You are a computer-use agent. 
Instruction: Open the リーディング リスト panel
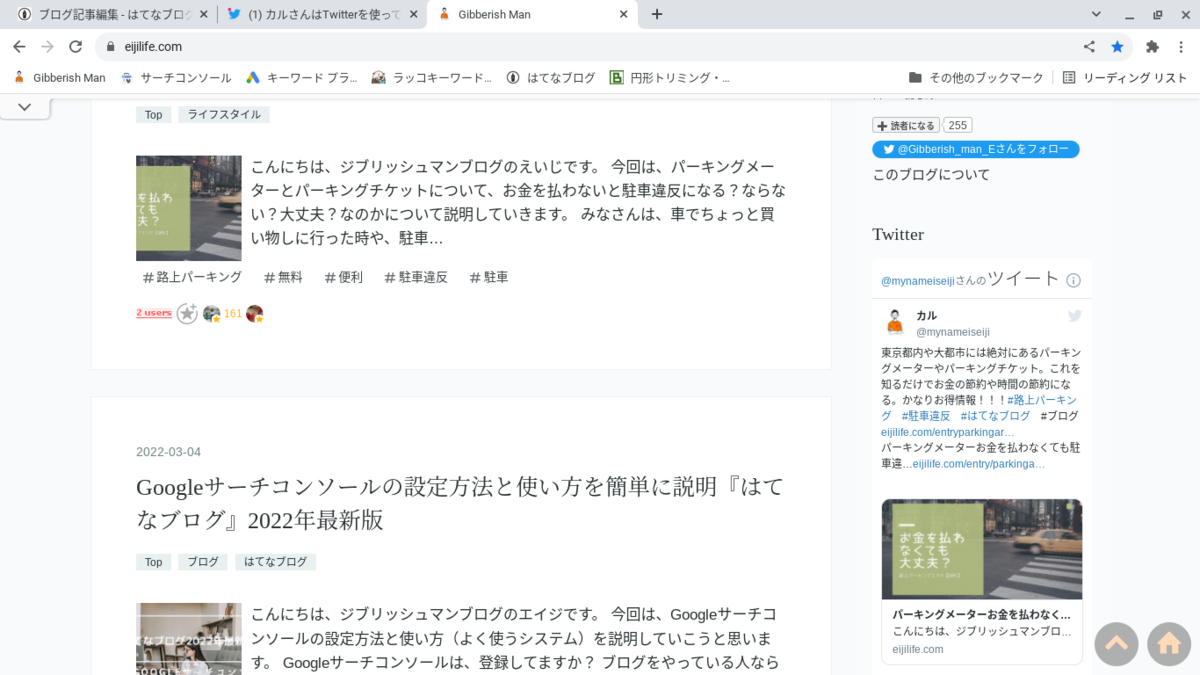click(x=1125, y=77)
